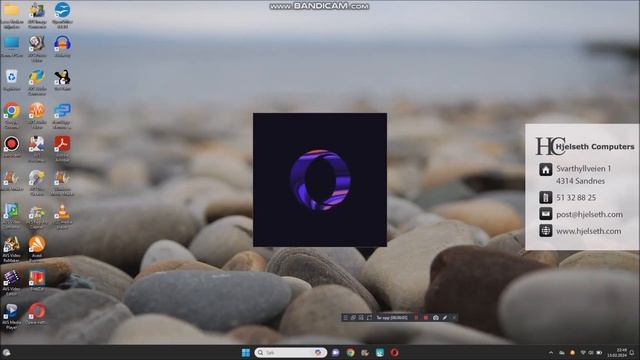Open the Bandicam bar menu icon
The image size is (640, 360).
tap(345, 318)
